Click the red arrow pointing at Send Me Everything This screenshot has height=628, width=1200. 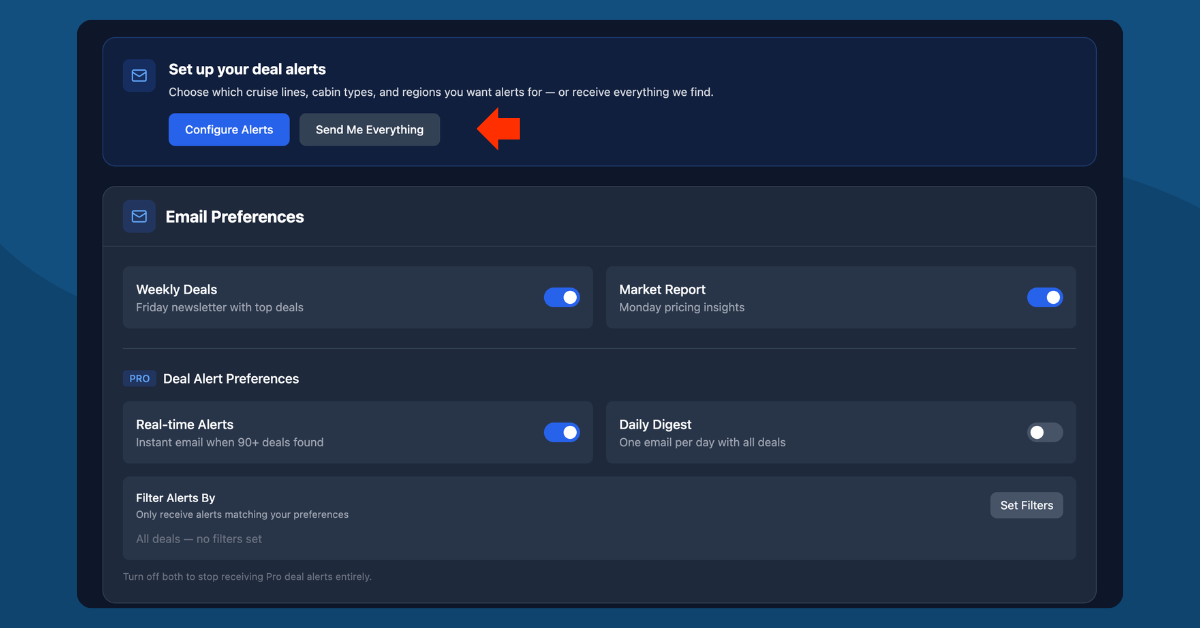click(497, 129)
